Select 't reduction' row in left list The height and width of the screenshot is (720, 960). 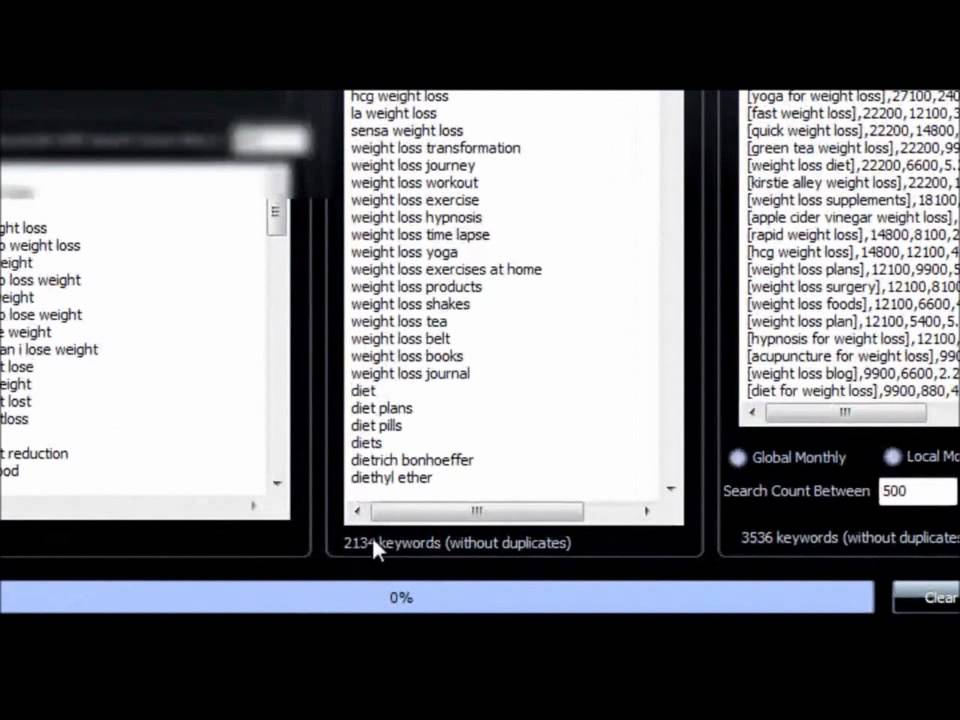coord(34,454)
